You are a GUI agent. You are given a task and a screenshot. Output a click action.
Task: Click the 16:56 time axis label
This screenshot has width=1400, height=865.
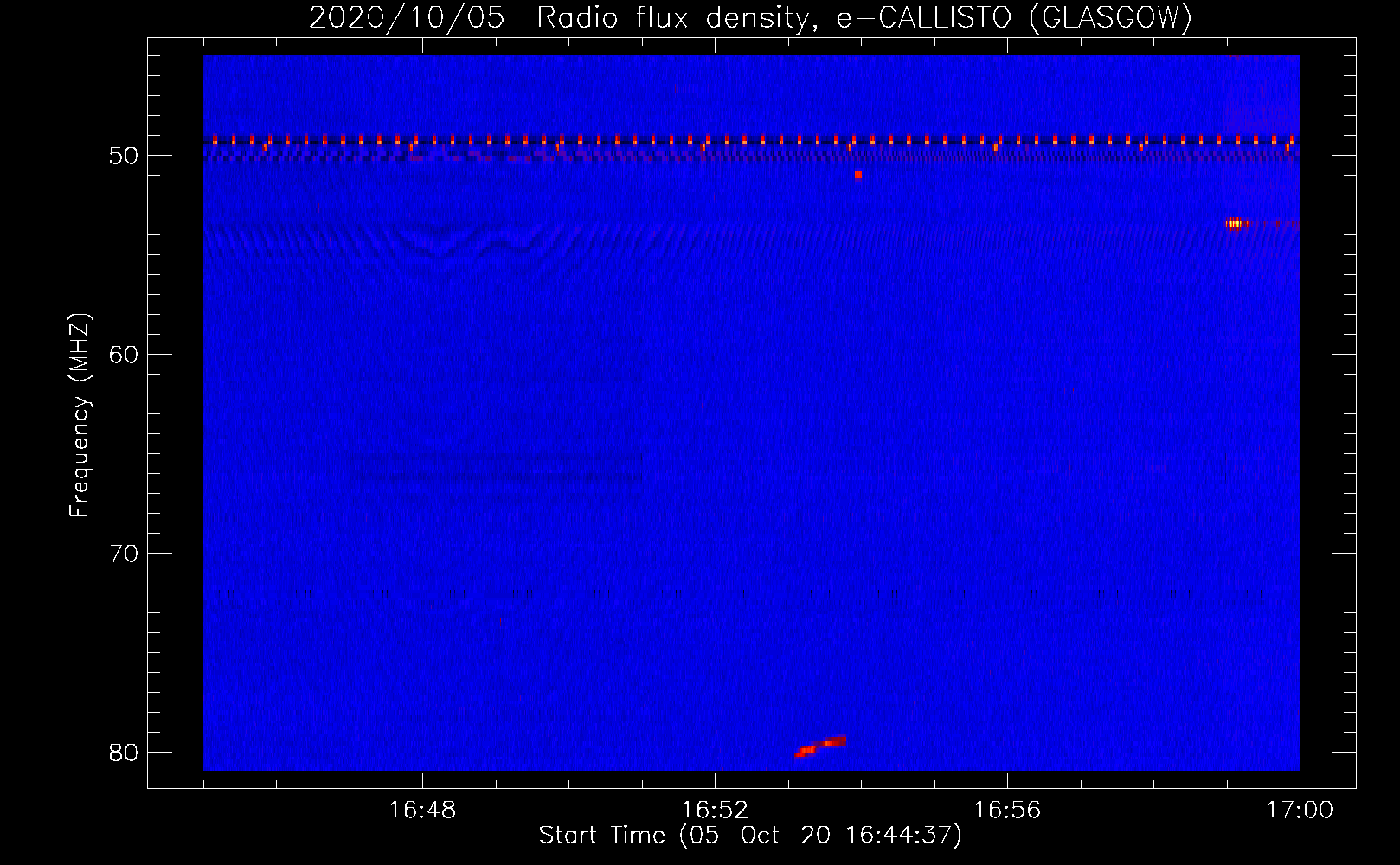(1007, 811)
